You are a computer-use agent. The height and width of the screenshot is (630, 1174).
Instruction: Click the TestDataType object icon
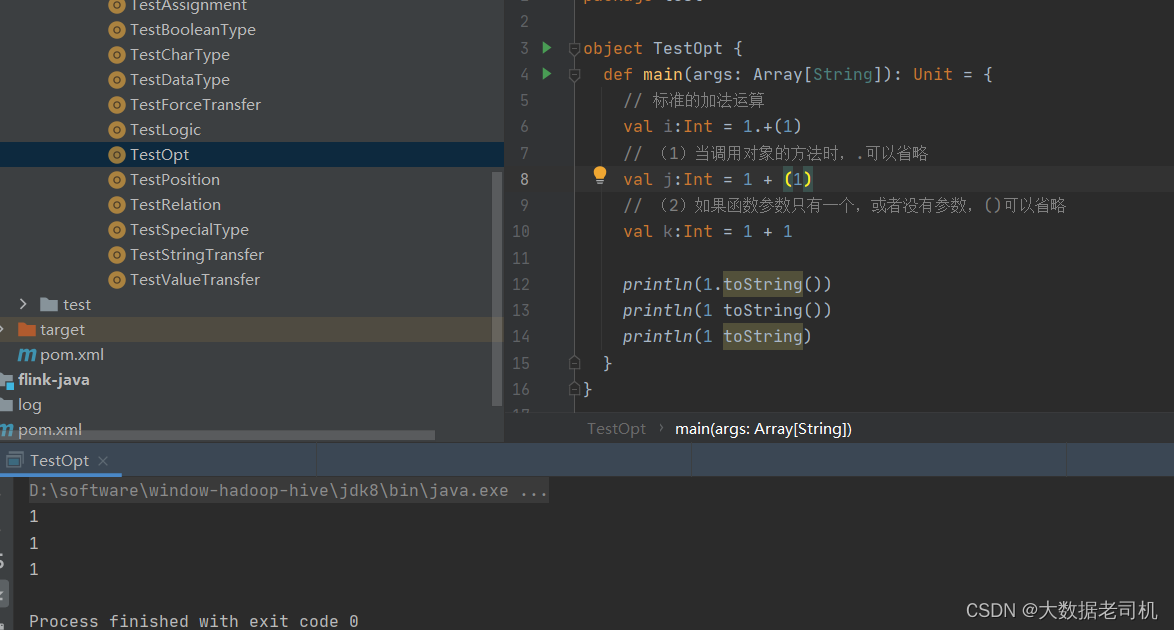[116, 79]
